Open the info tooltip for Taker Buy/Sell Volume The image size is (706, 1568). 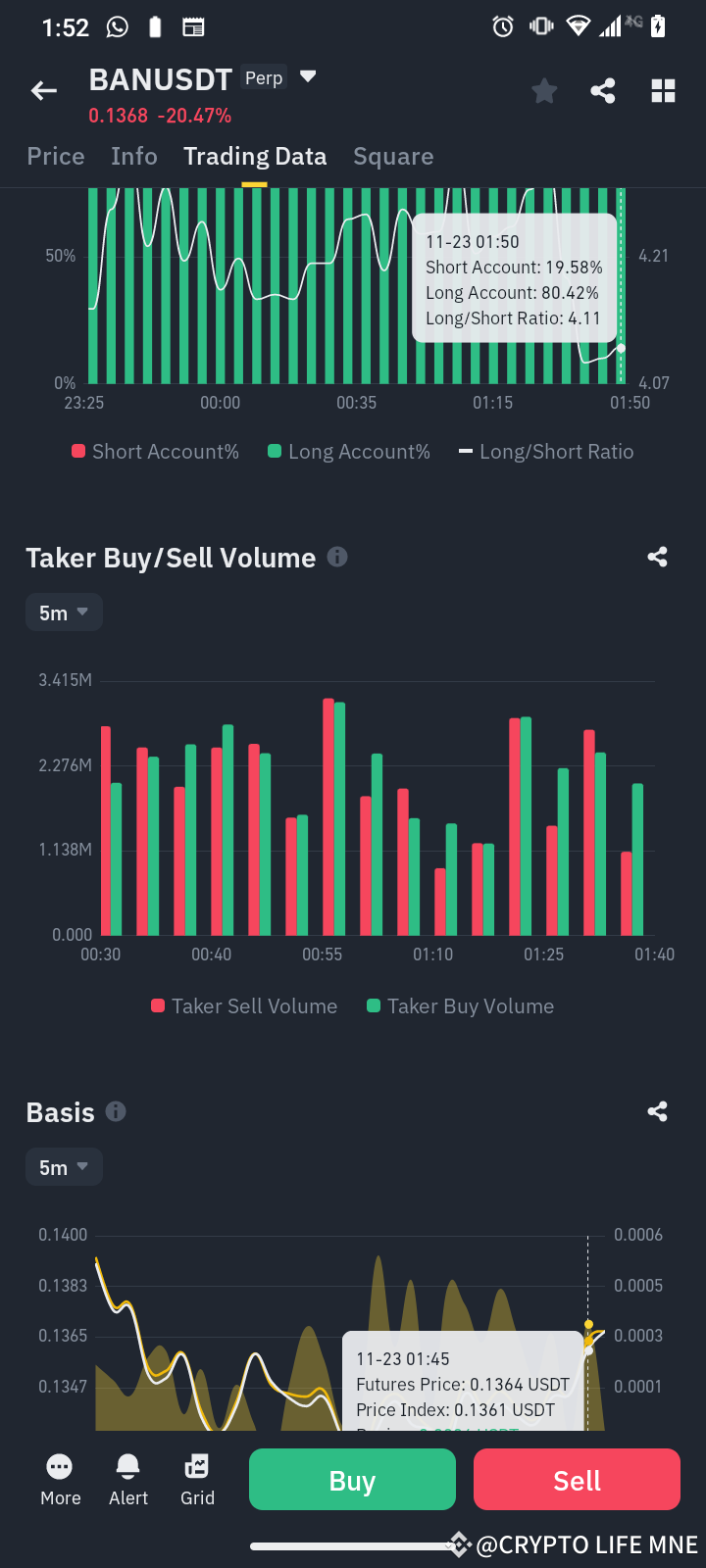tap(337, 557)
